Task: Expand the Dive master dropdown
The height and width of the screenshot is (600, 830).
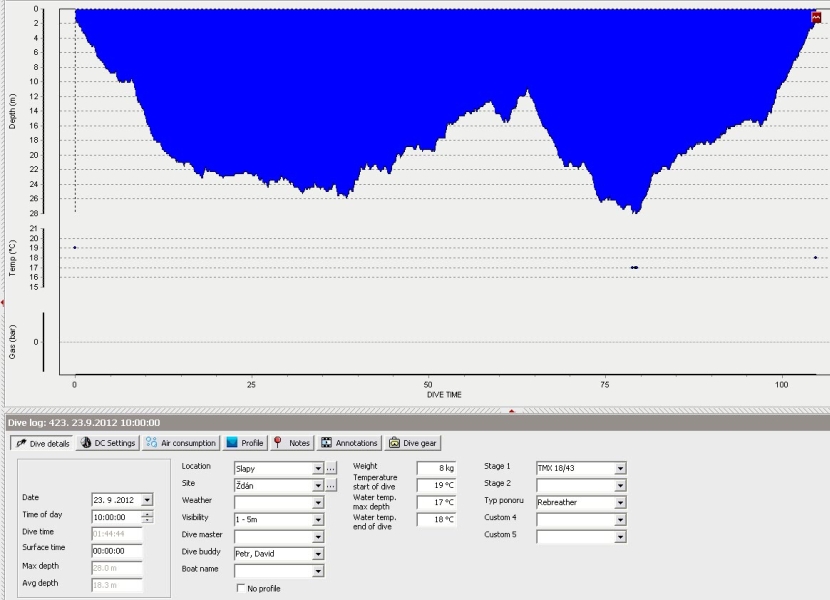Action: (x=318, y=537)
